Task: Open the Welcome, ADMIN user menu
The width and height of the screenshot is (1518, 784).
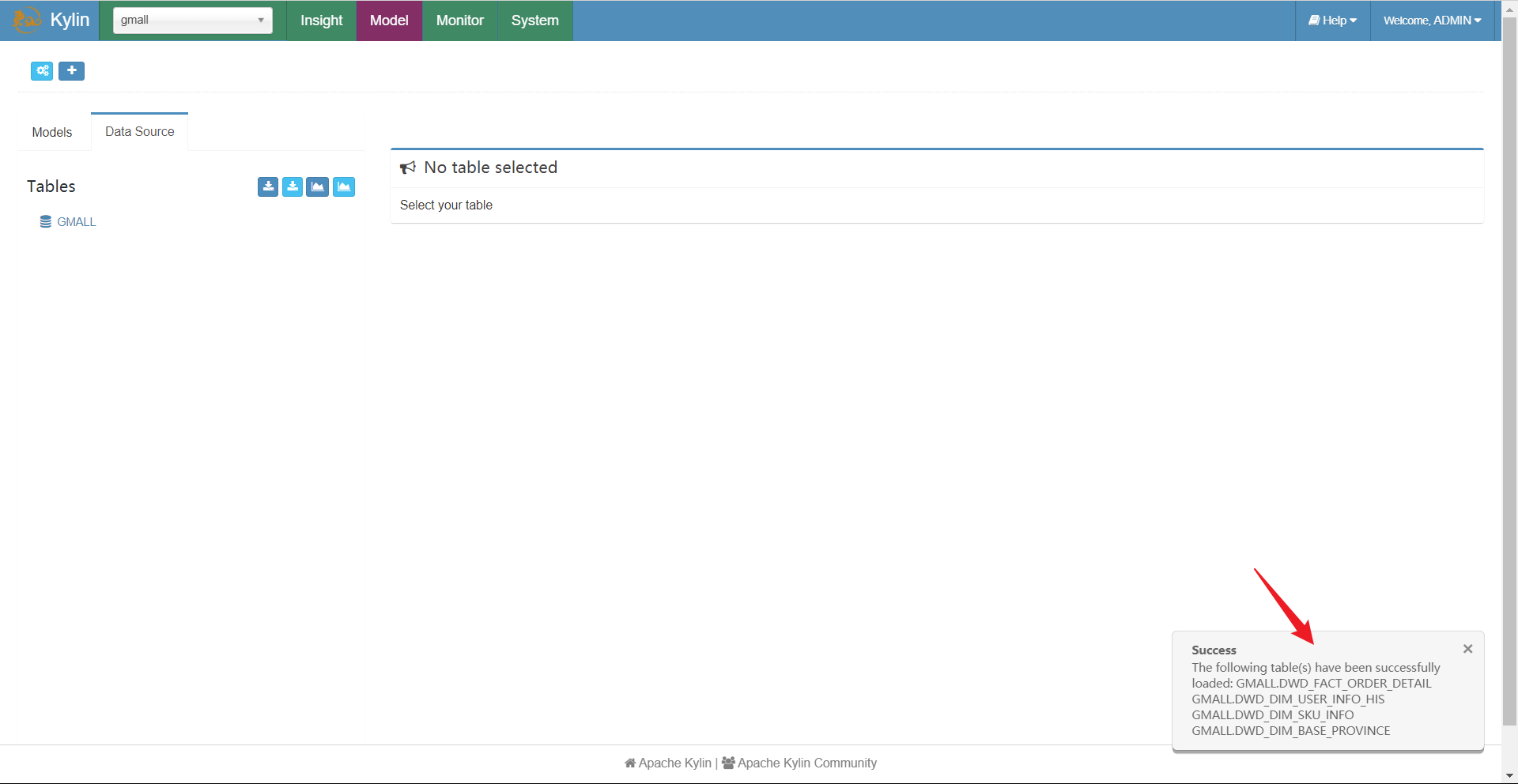Action: [1432, 21]
